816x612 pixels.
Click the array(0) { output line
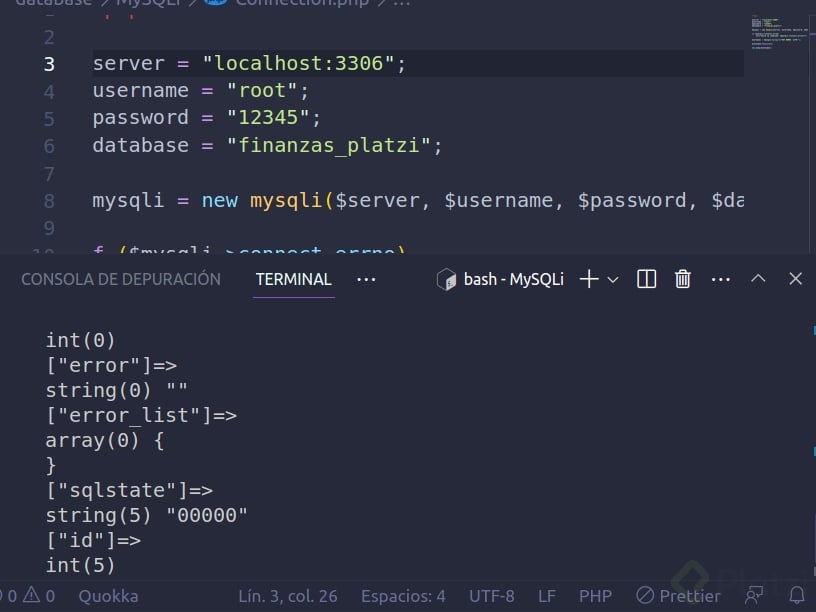(105, 440)
